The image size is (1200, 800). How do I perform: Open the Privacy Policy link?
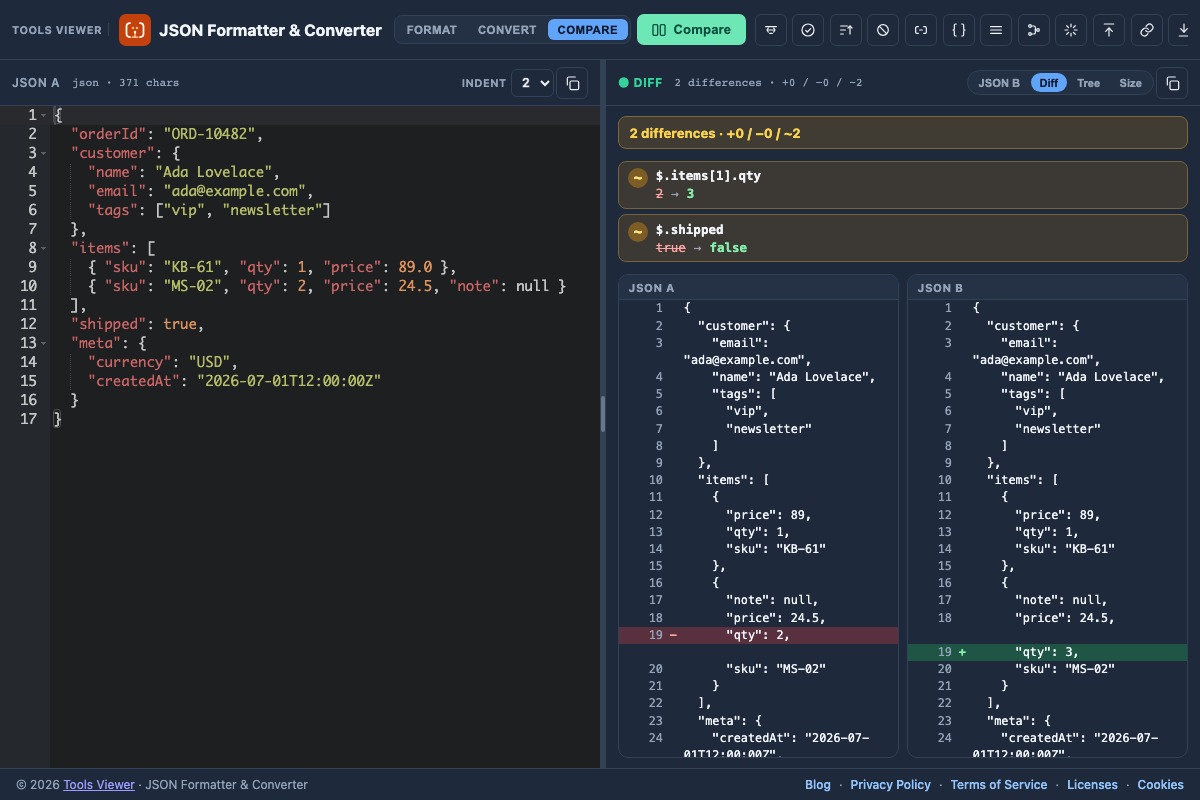point(890,785)
